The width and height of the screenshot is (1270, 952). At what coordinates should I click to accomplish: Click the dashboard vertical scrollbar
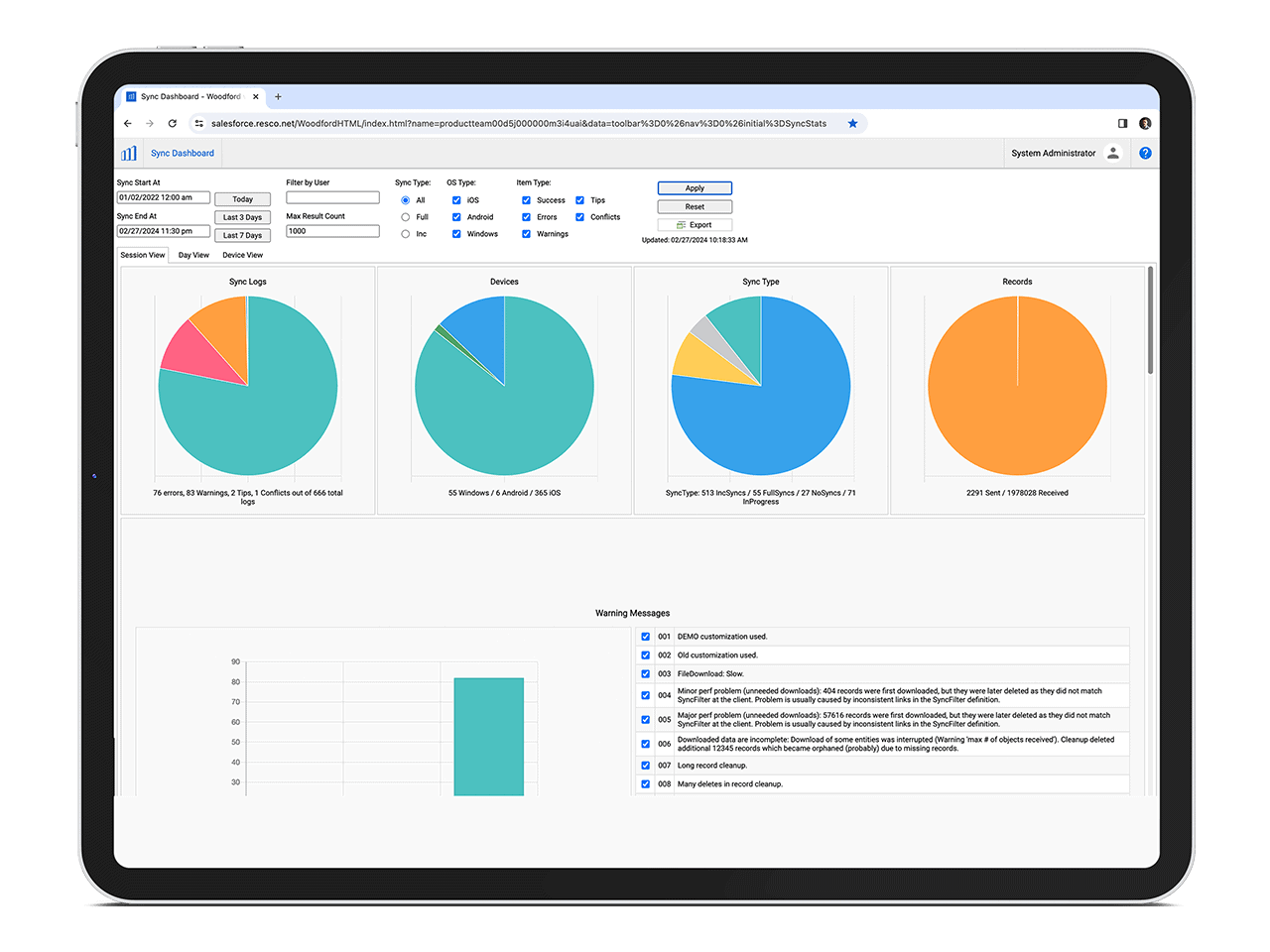pyautogui.click(x=1151, y=319)
